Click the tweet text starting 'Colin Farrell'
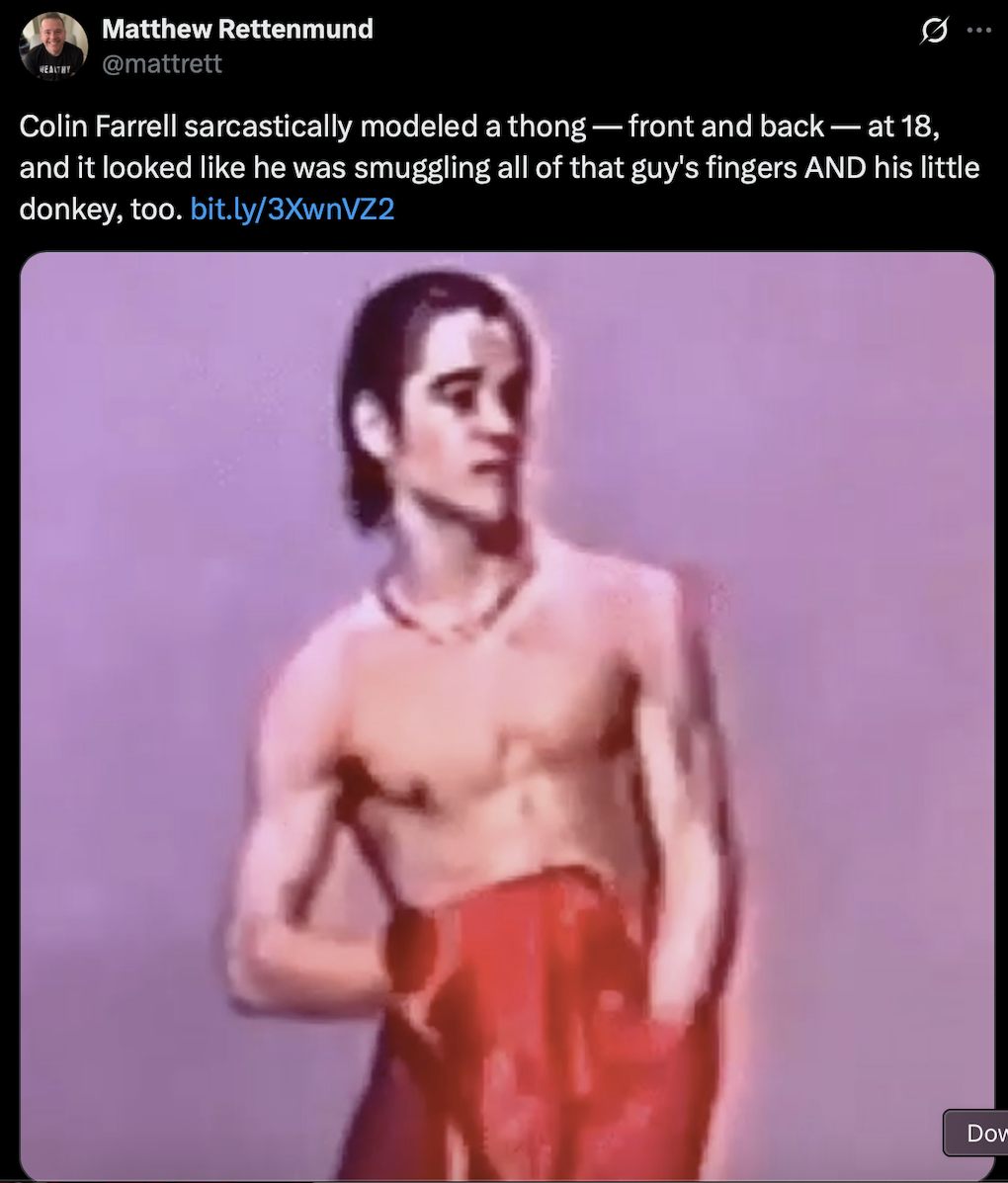The height and width of the screenshot is (1183, 1008). (x=499, y=167)
